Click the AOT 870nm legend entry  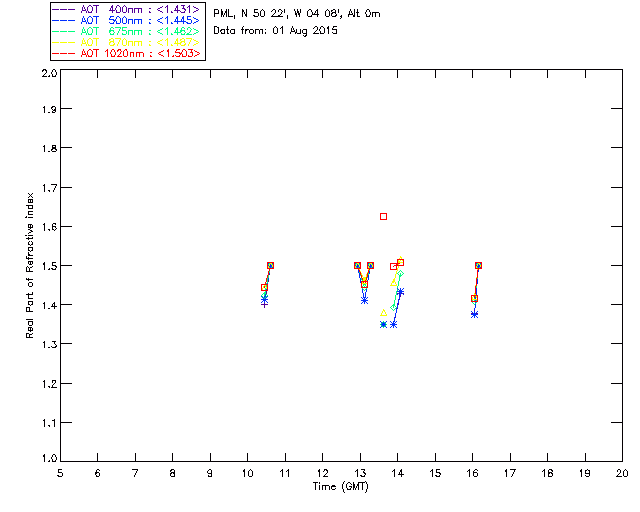(126, 42)
